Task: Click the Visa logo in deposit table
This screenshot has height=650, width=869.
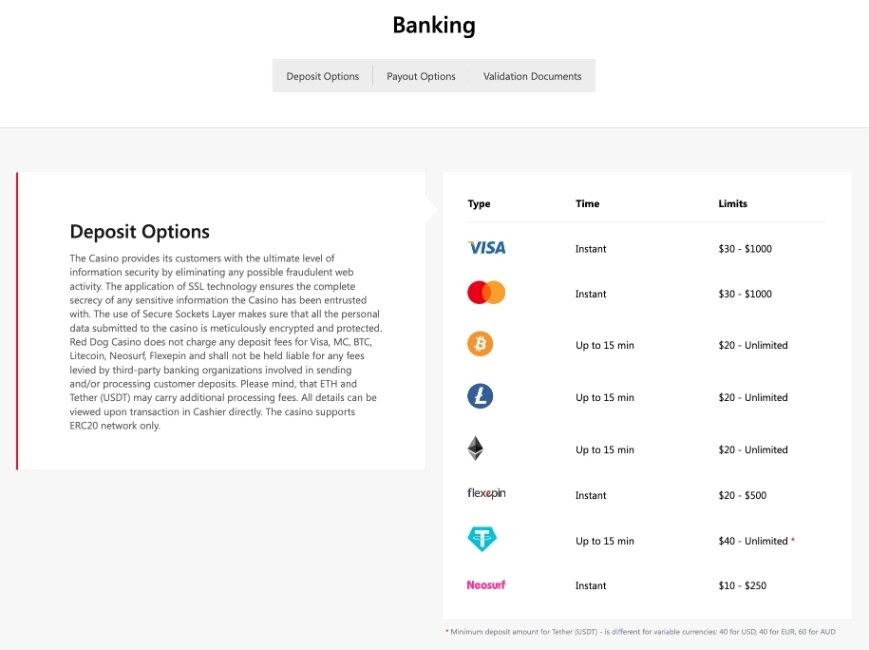Action: [487, 248]
